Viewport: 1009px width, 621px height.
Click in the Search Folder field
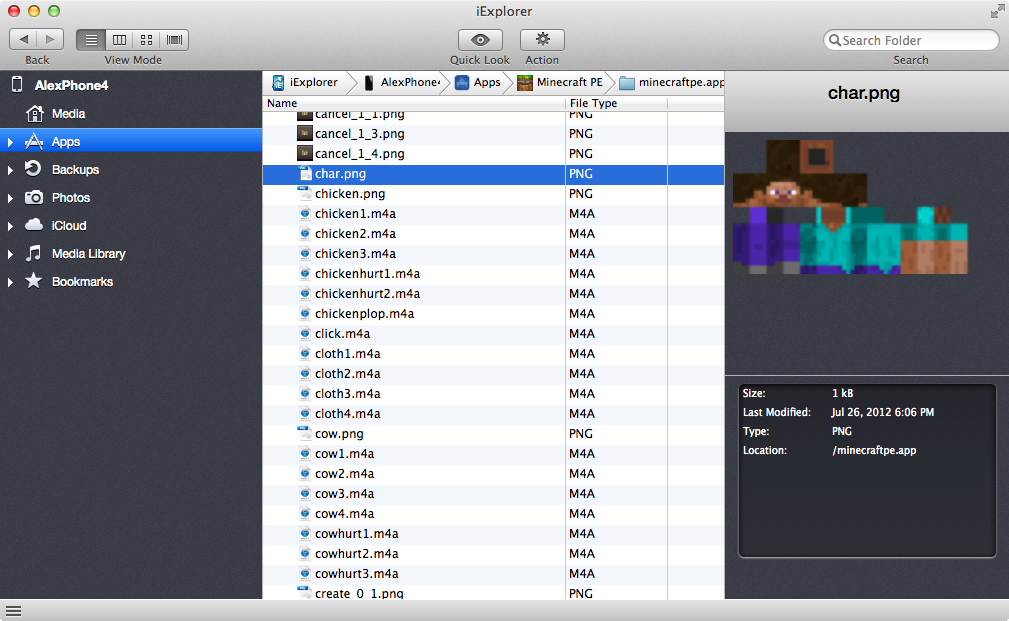pos(917,40)
